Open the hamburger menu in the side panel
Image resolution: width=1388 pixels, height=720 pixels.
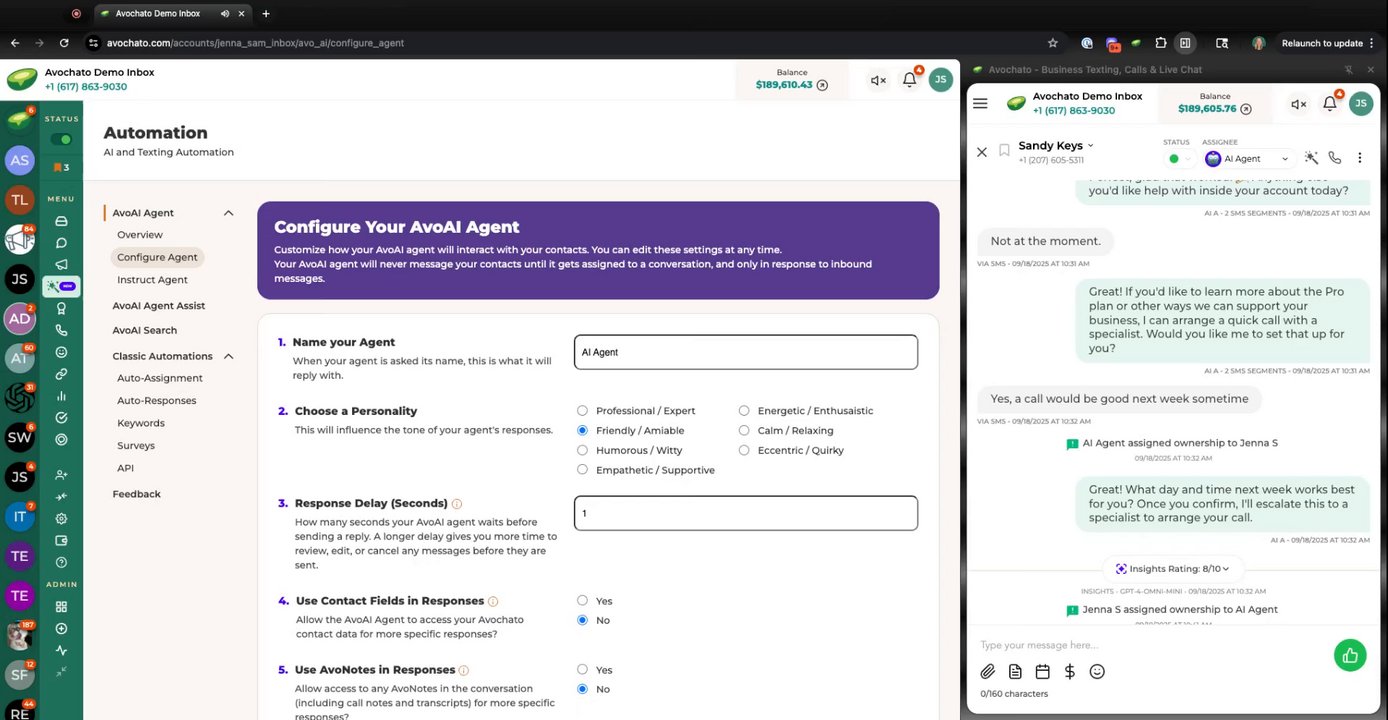pyautogui.click(x=980, y=103)
